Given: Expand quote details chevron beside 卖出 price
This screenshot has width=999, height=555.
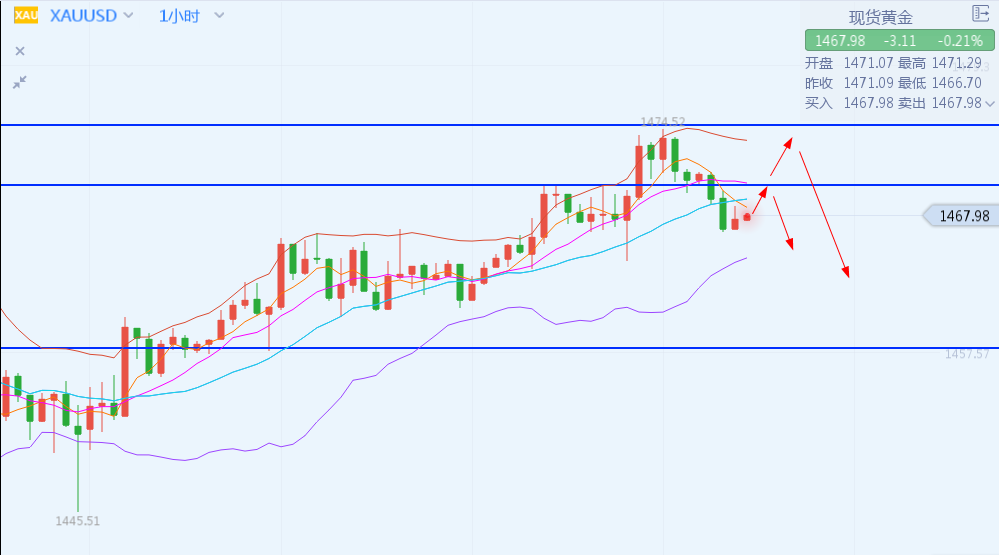Looking at the screenshot, I should (x=990, y=103).
